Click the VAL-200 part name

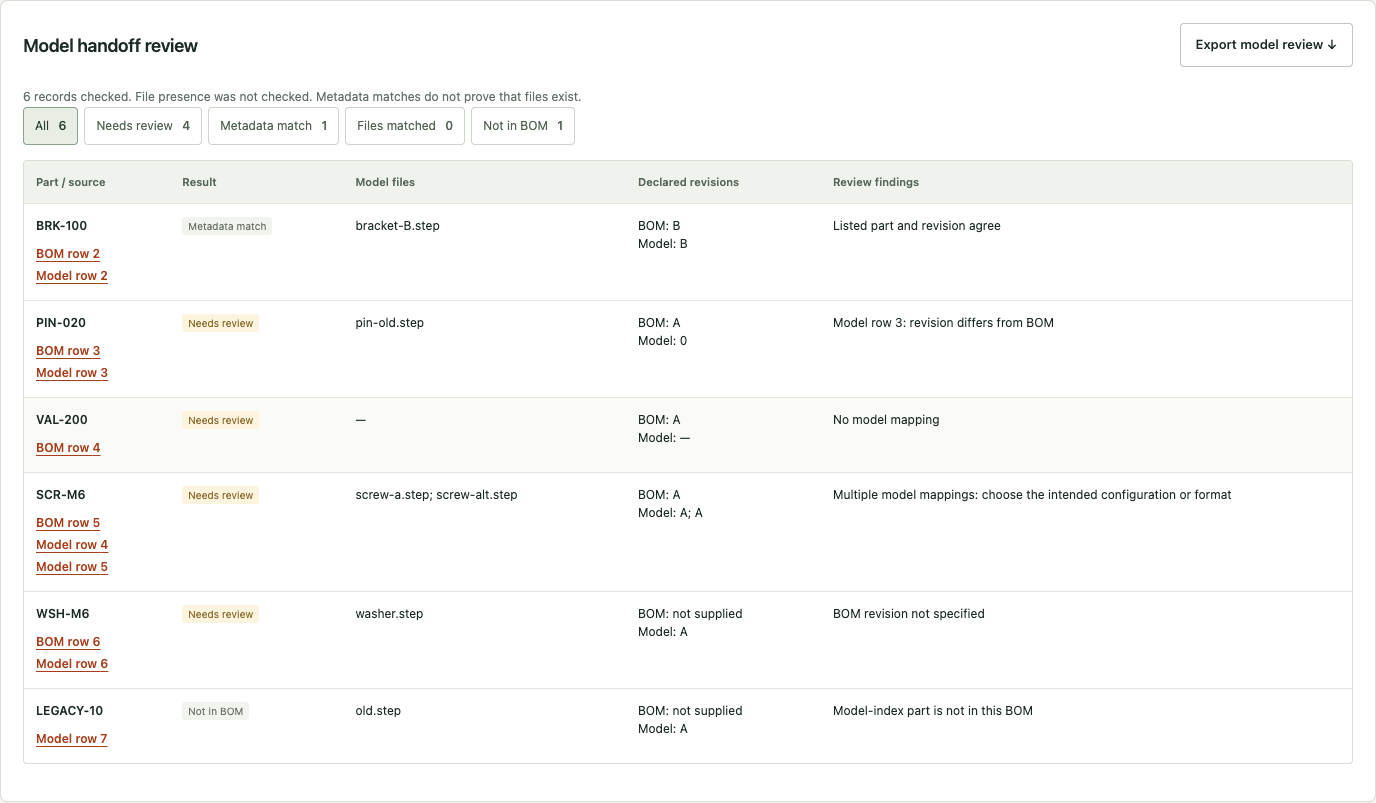(62, 420)
